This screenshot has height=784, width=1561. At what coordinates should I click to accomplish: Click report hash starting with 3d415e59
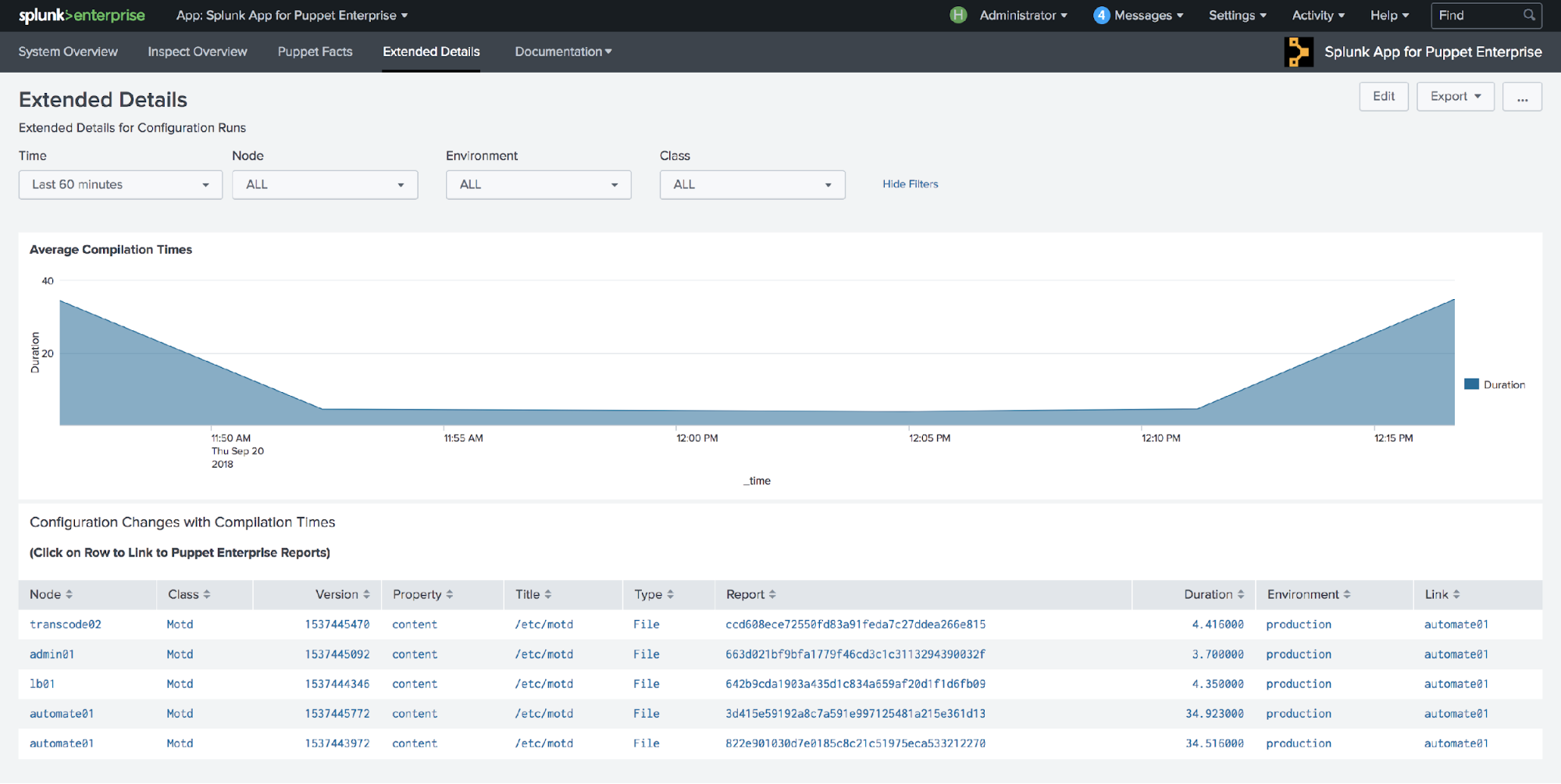[x=855, y=714]
